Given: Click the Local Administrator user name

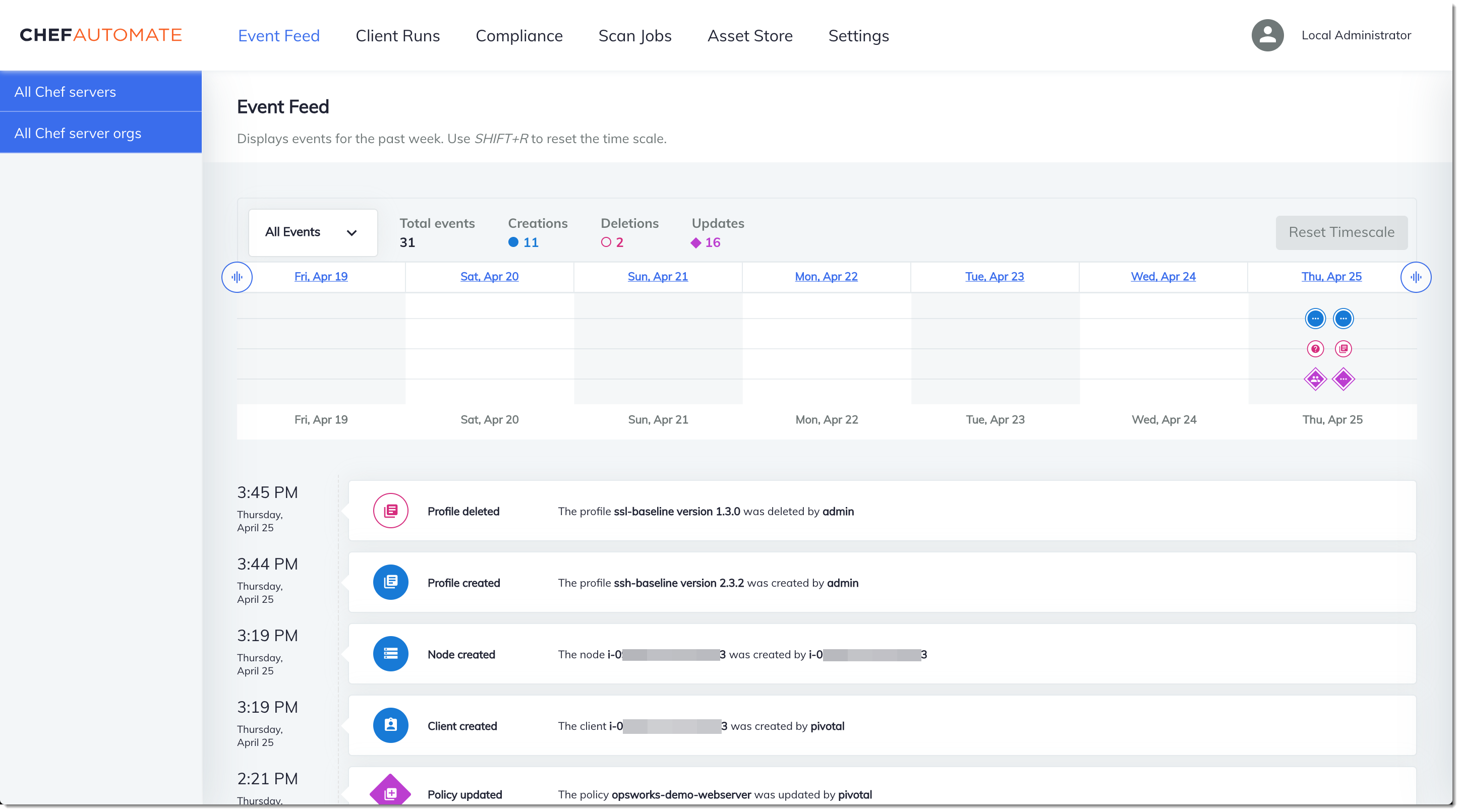Looking at the screenshot, I should tap(1356, 35).
